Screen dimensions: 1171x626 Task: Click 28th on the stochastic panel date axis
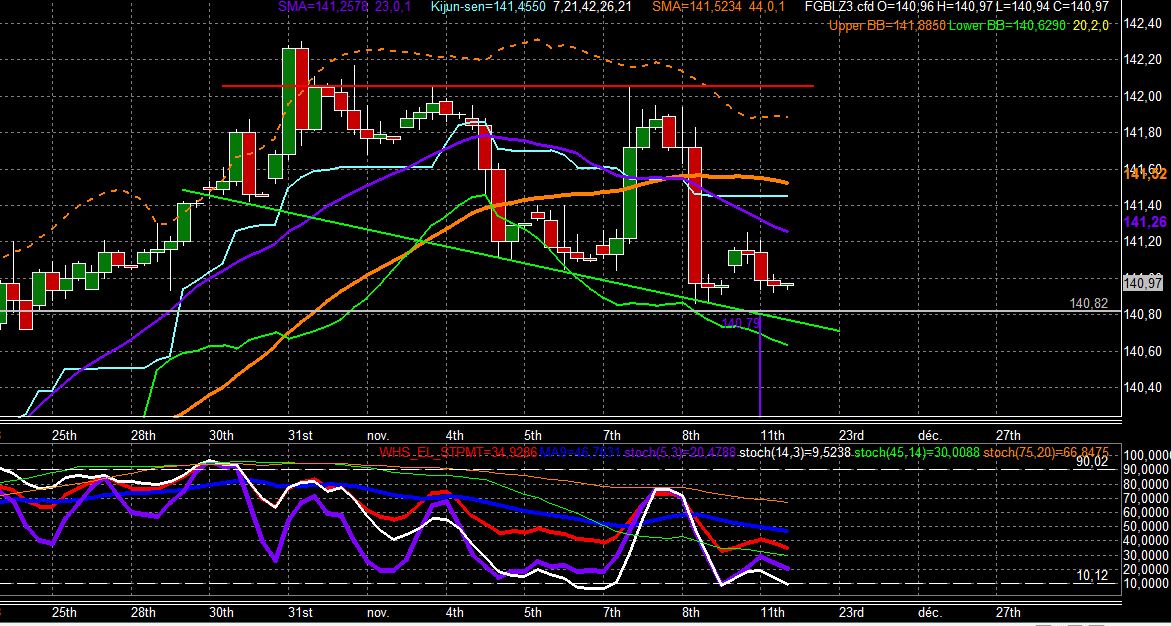click(x=143, y=613)
